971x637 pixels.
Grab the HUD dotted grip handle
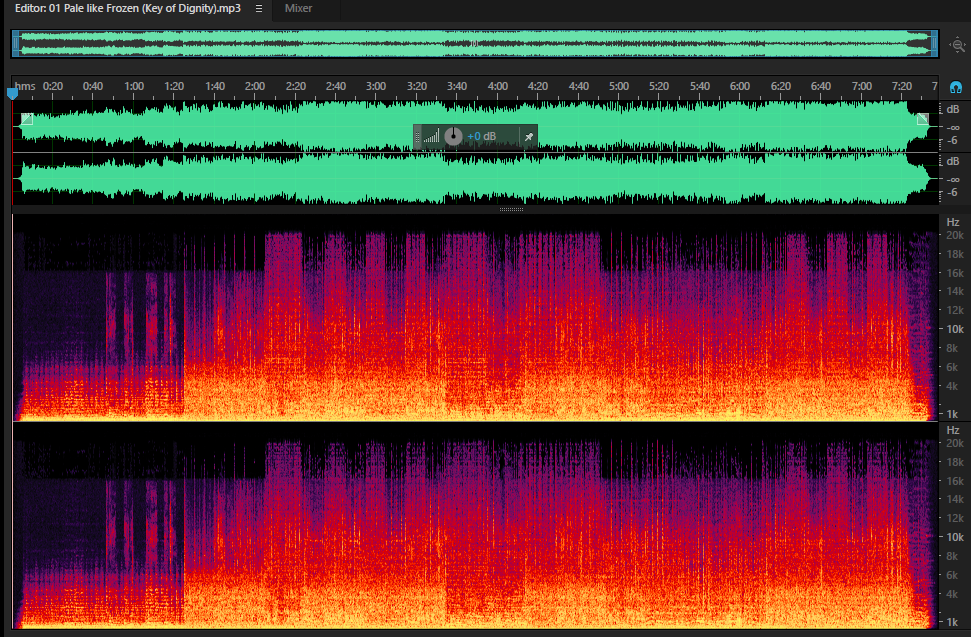pyautogui.click(x=417, y=137)
